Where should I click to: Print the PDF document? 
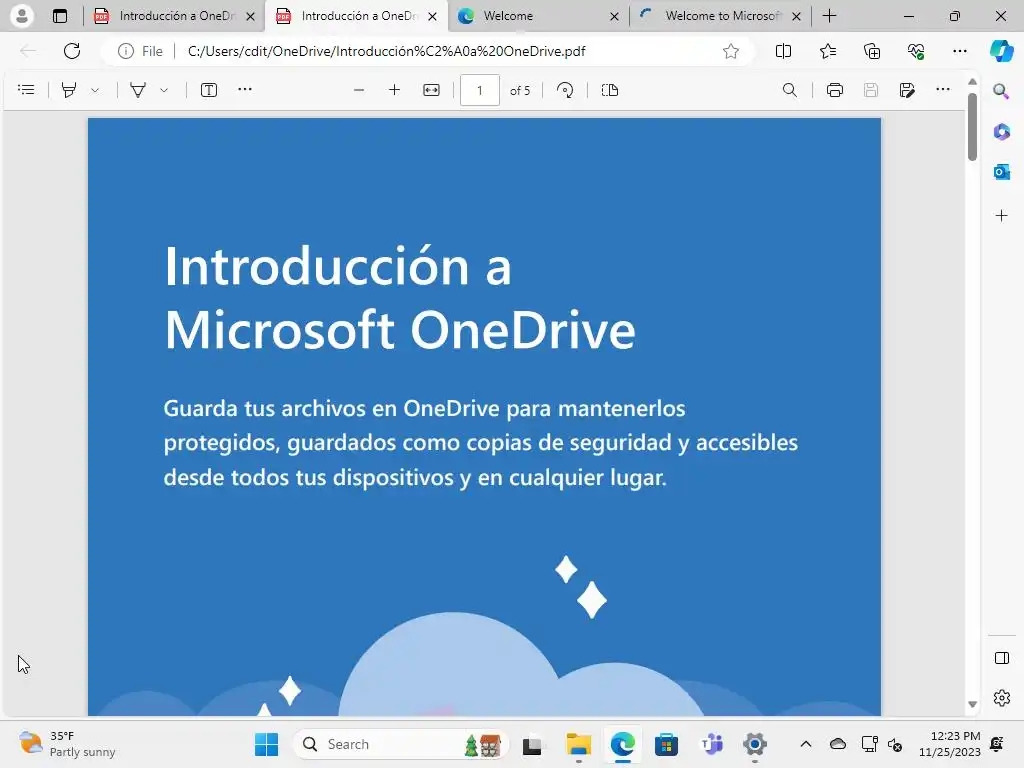[x=835, y=90]
